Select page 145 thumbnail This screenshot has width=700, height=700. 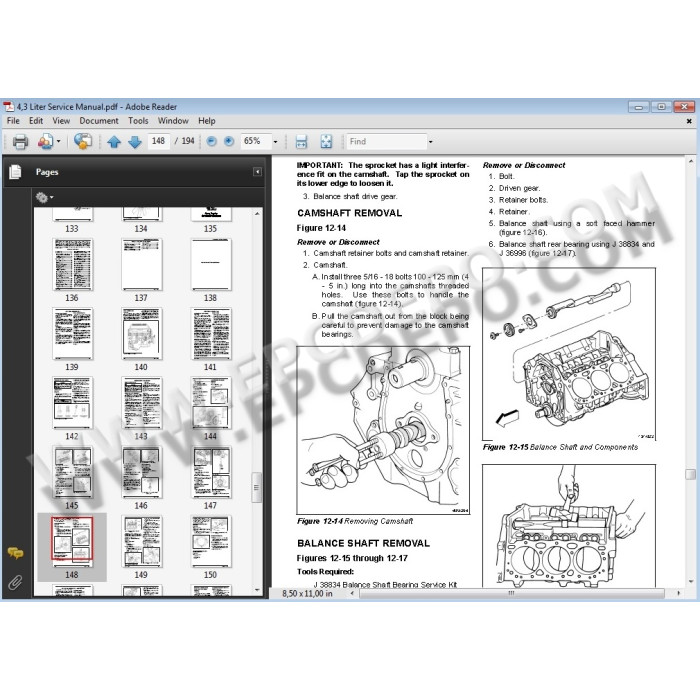tap(72, 472)
